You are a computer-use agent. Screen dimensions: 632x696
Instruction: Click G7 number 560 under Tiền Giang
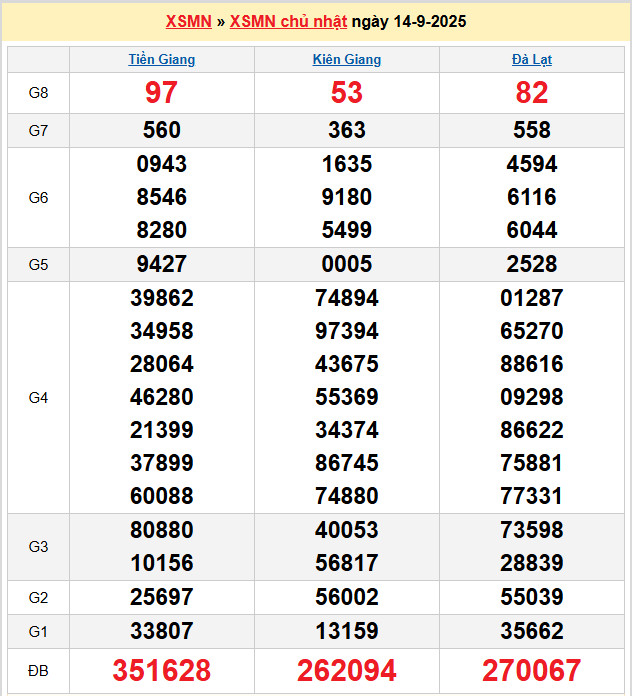point(162,130)
